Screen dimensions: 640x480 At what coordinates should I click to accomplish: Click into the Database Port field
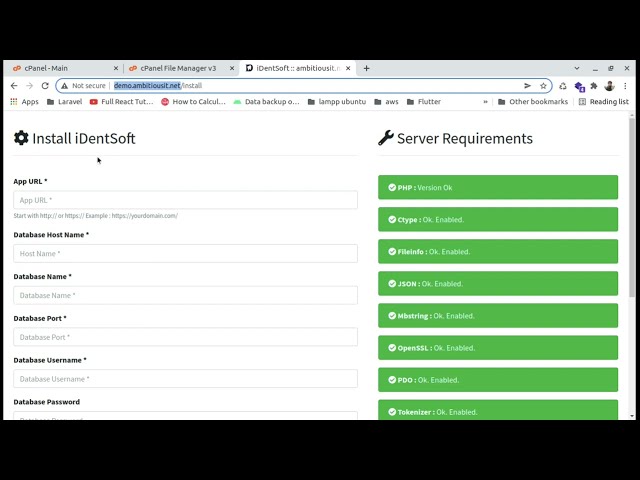[x=185, y=337]
